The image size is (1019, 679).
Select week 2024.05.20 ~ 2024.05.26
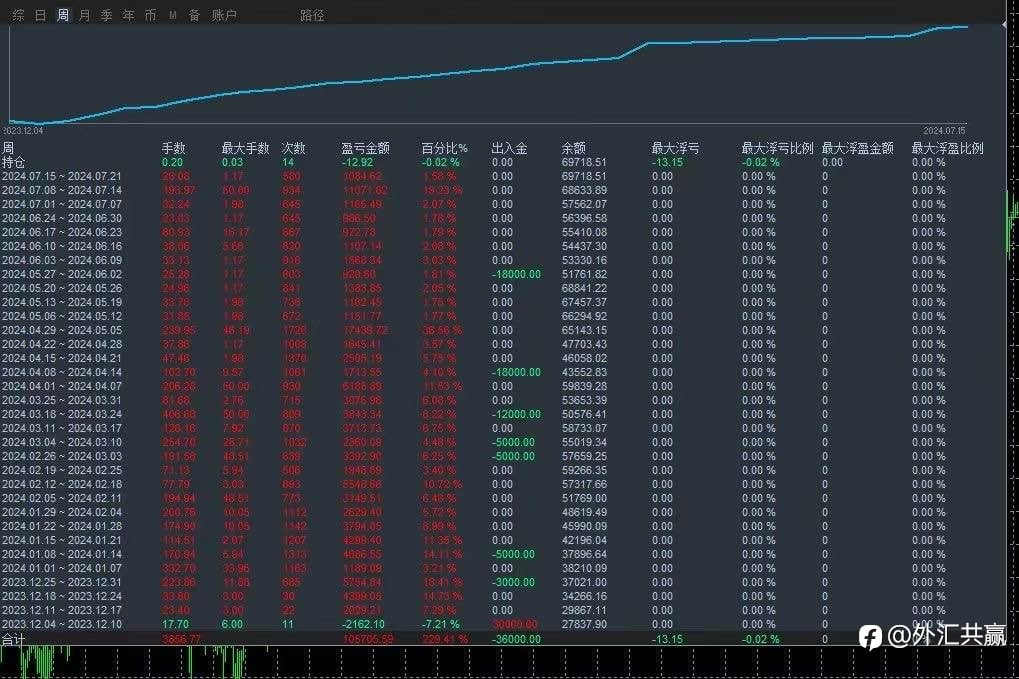pos(61,288)
